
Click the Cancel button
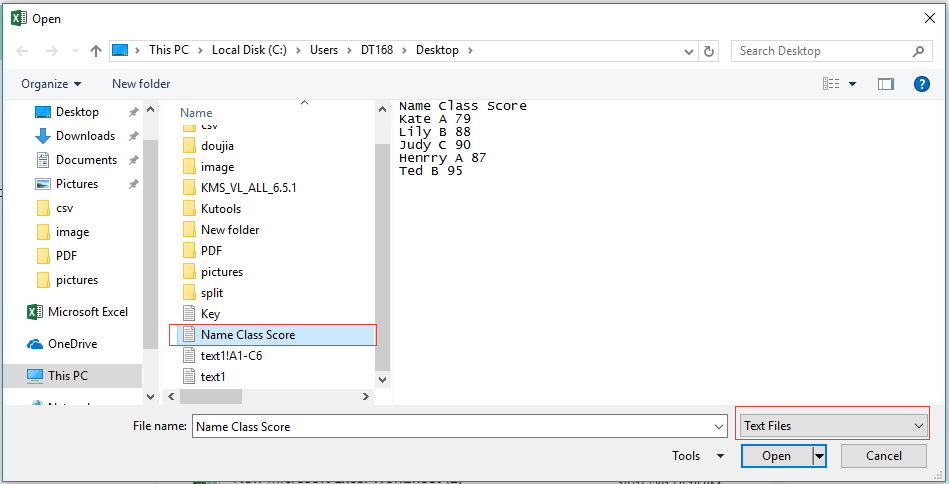[x=883, y=456]
